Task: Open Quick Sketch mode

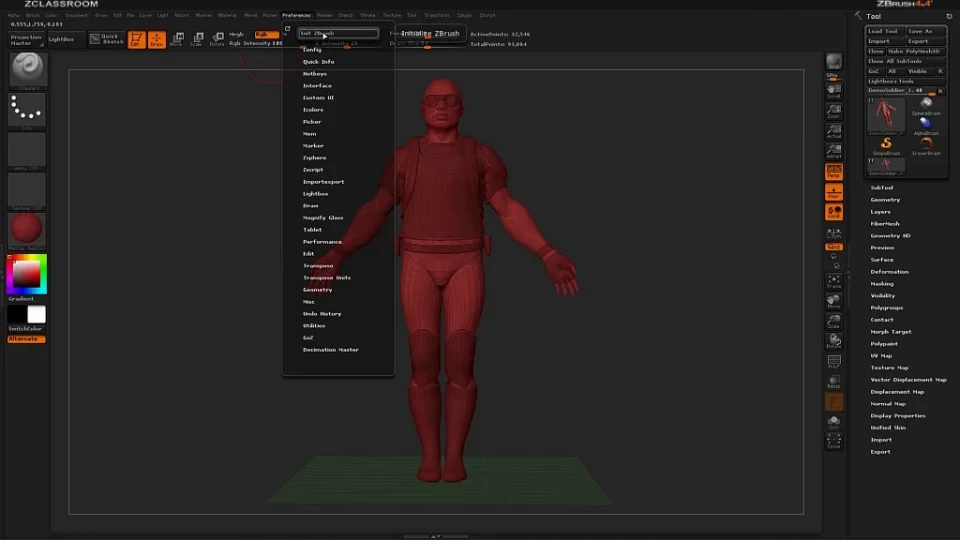Action: (x=106, y=39)
